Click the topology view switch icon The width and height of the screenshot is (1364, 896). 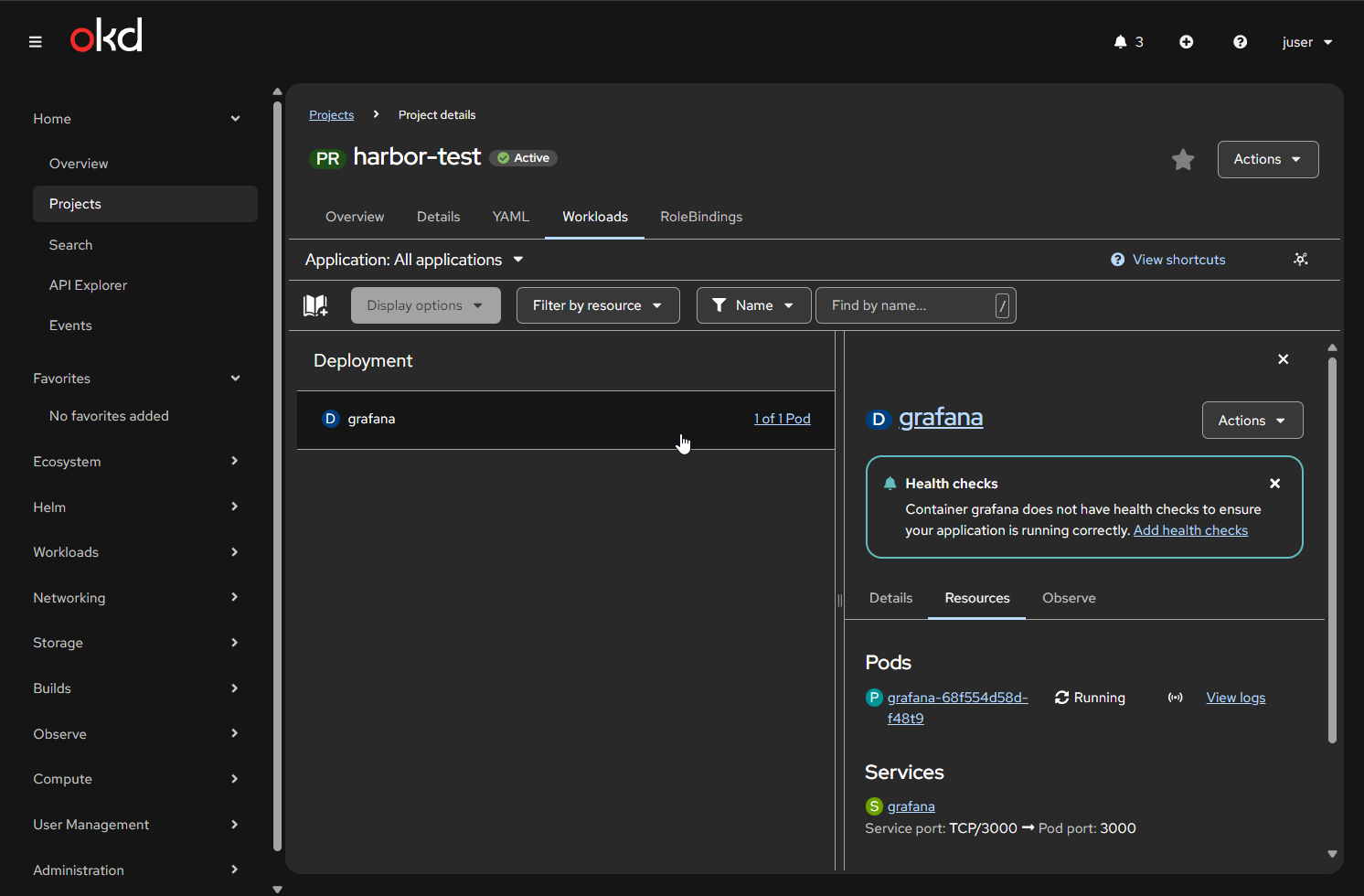1300,260
